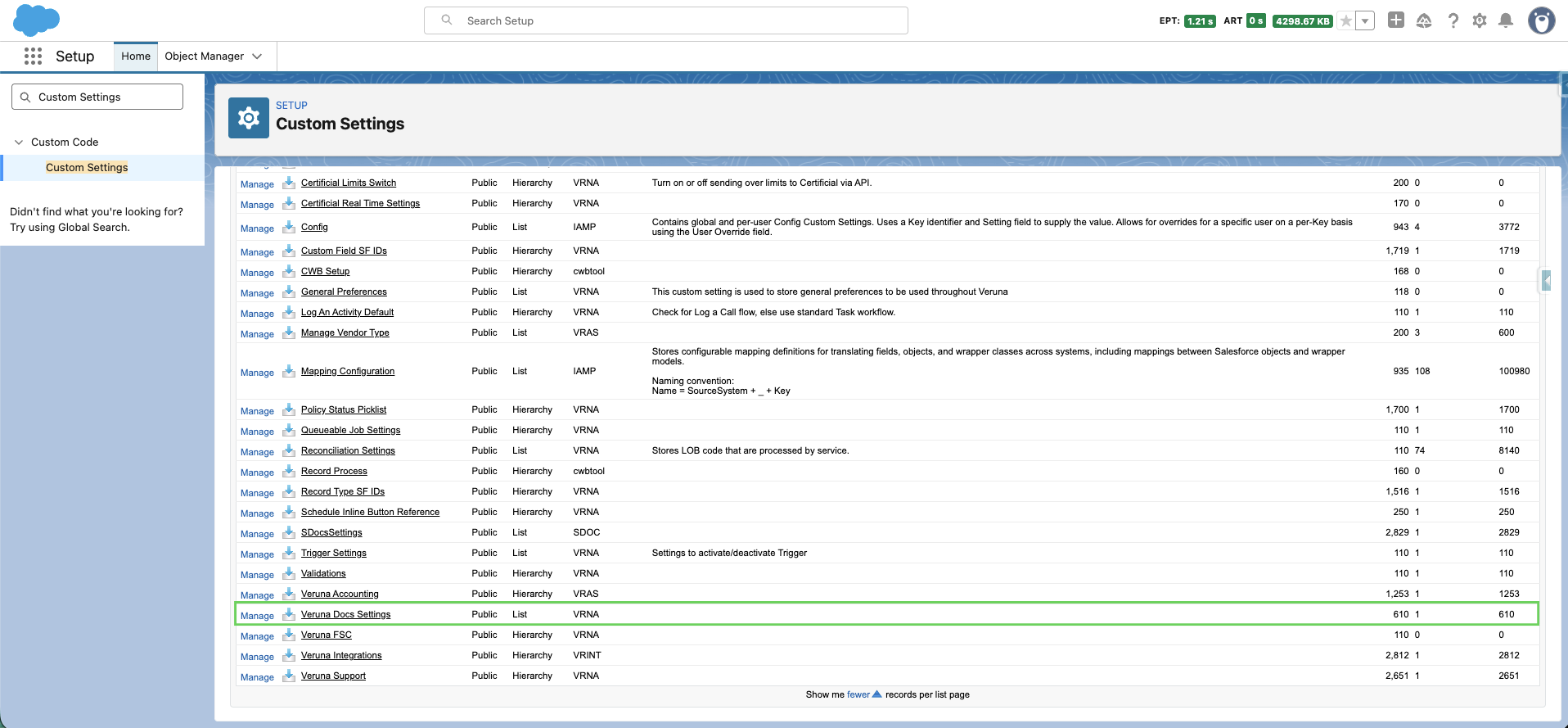Image resolution: width=1568 pixels, height=728 pixels.
Task: Open the Setup gear menu
Action: [1479, 20]
